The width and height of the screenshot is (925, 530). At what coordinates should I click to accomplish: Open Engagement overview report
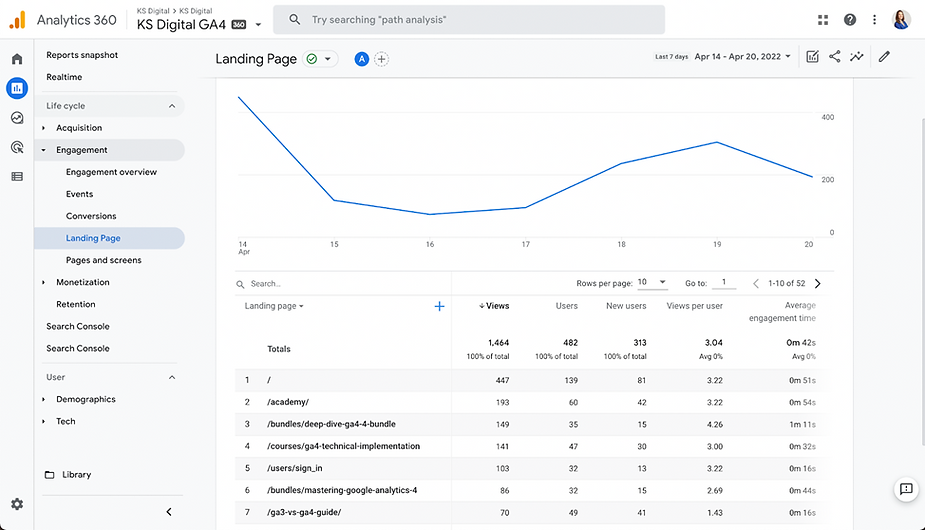pyautogui.click(x=111, y=172)
